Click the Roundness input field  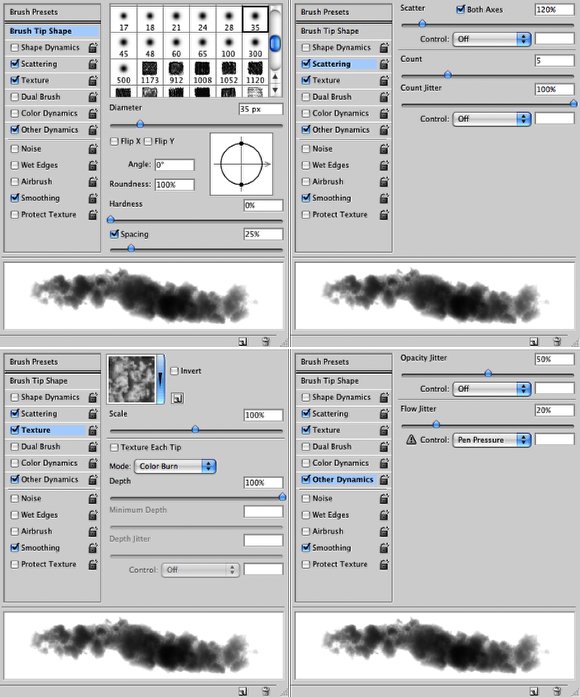point(174,184)
